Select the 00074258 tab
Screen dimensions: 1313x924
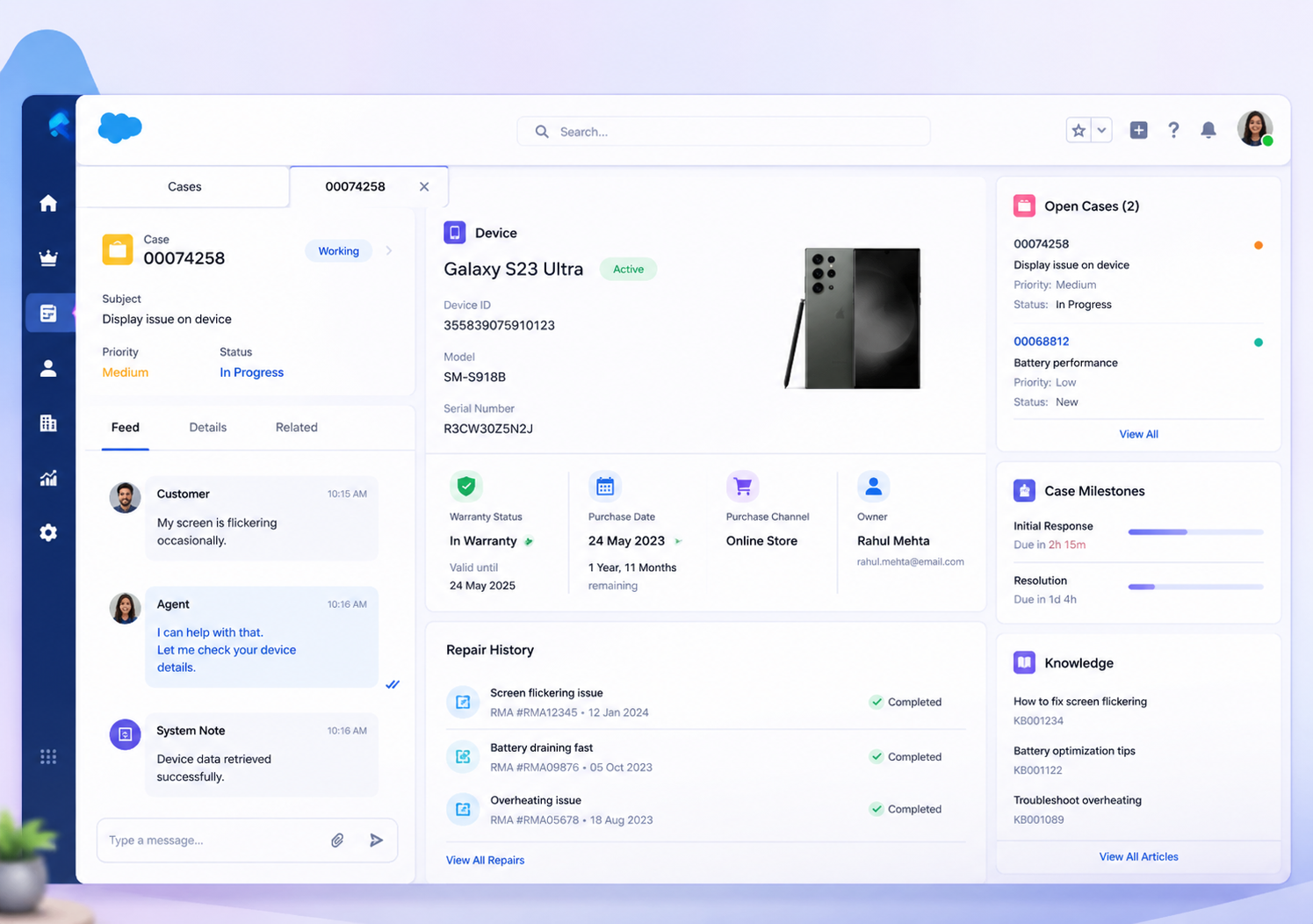coord(355,186)
